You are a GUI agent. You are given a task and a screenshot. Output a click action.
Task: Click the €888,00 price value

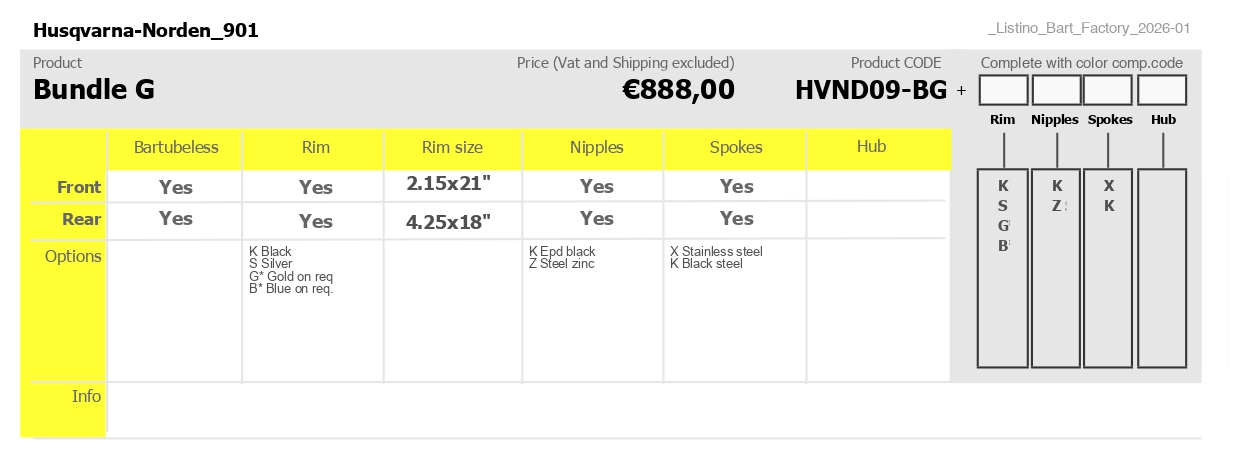pos(678,90)
